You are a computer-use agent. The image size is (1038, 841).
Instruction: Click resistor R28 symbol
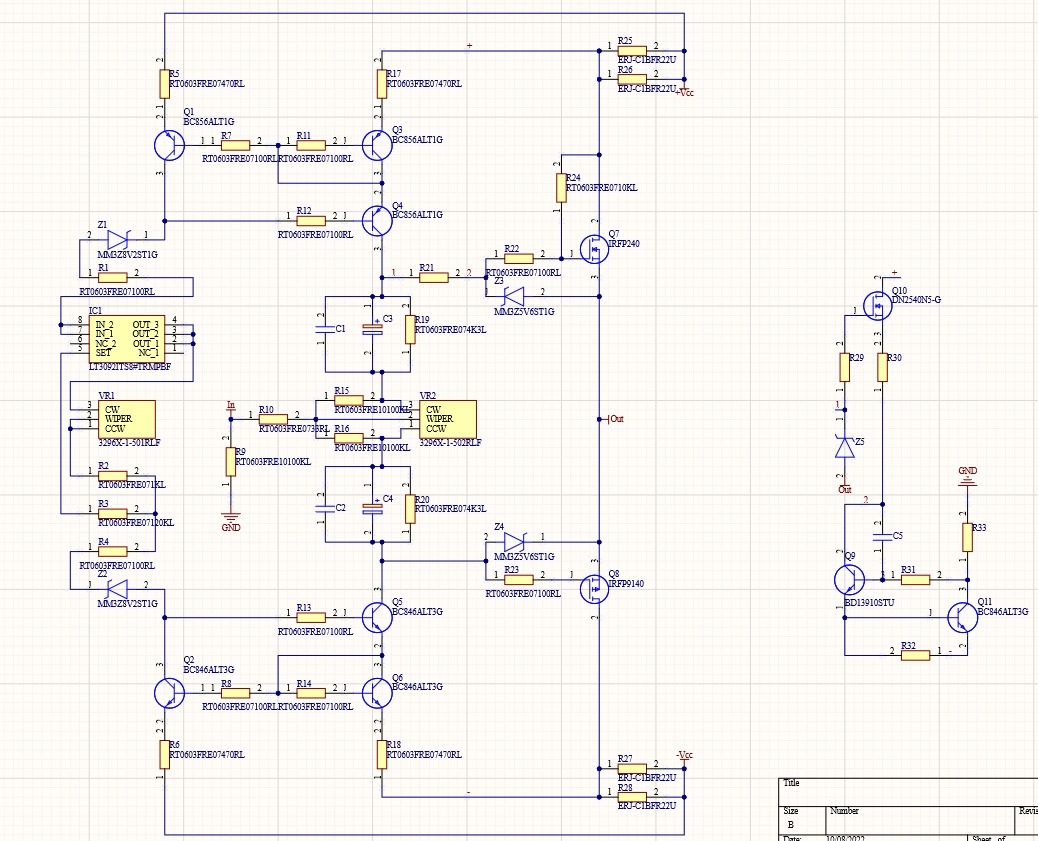click(632, 797)
